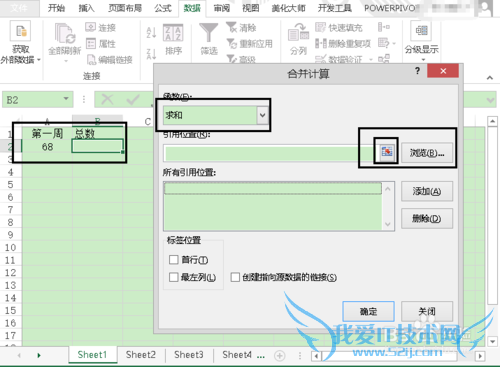The width and height of the screenshot is (500, 367).
Task: Click the Data Validation command
Action: click(x=339, y=59)
